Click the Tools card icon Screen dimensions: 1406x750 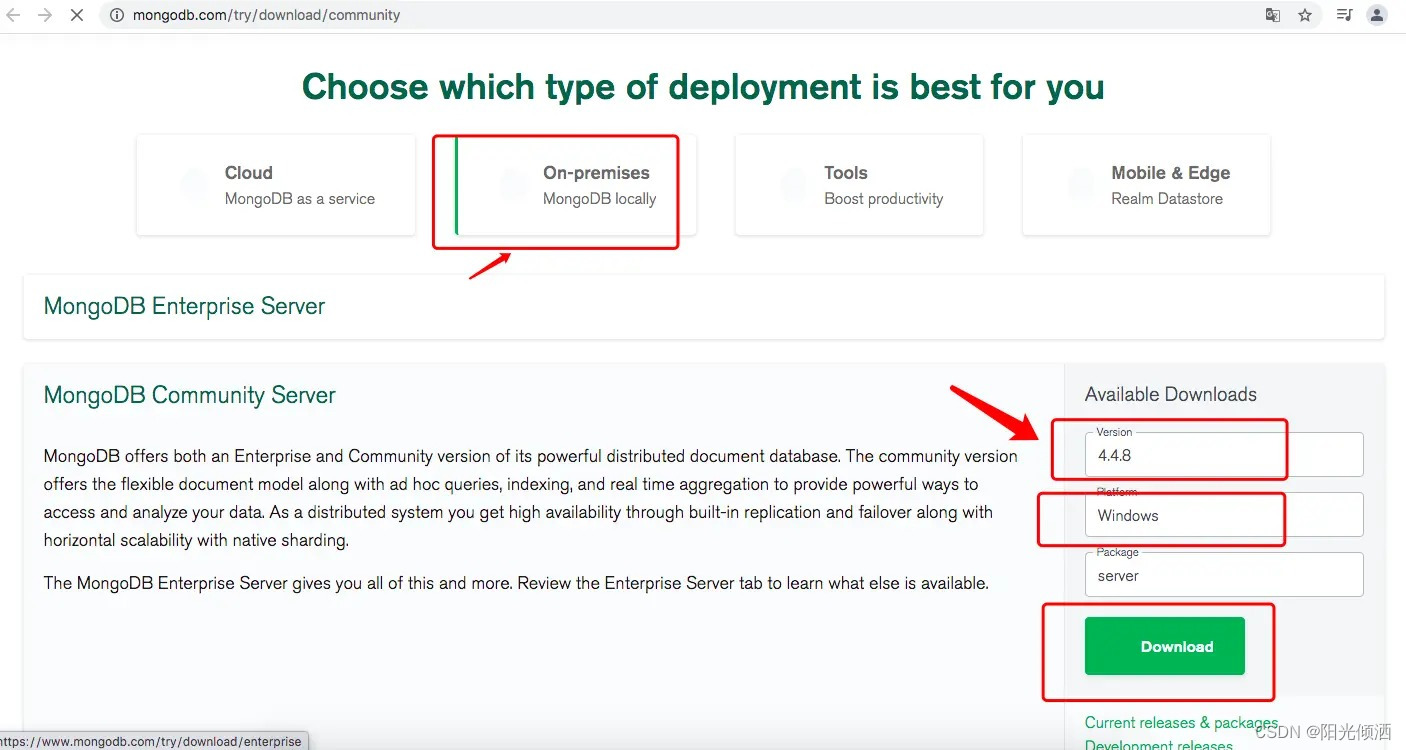pyautogui.click(x=794, y=185)
